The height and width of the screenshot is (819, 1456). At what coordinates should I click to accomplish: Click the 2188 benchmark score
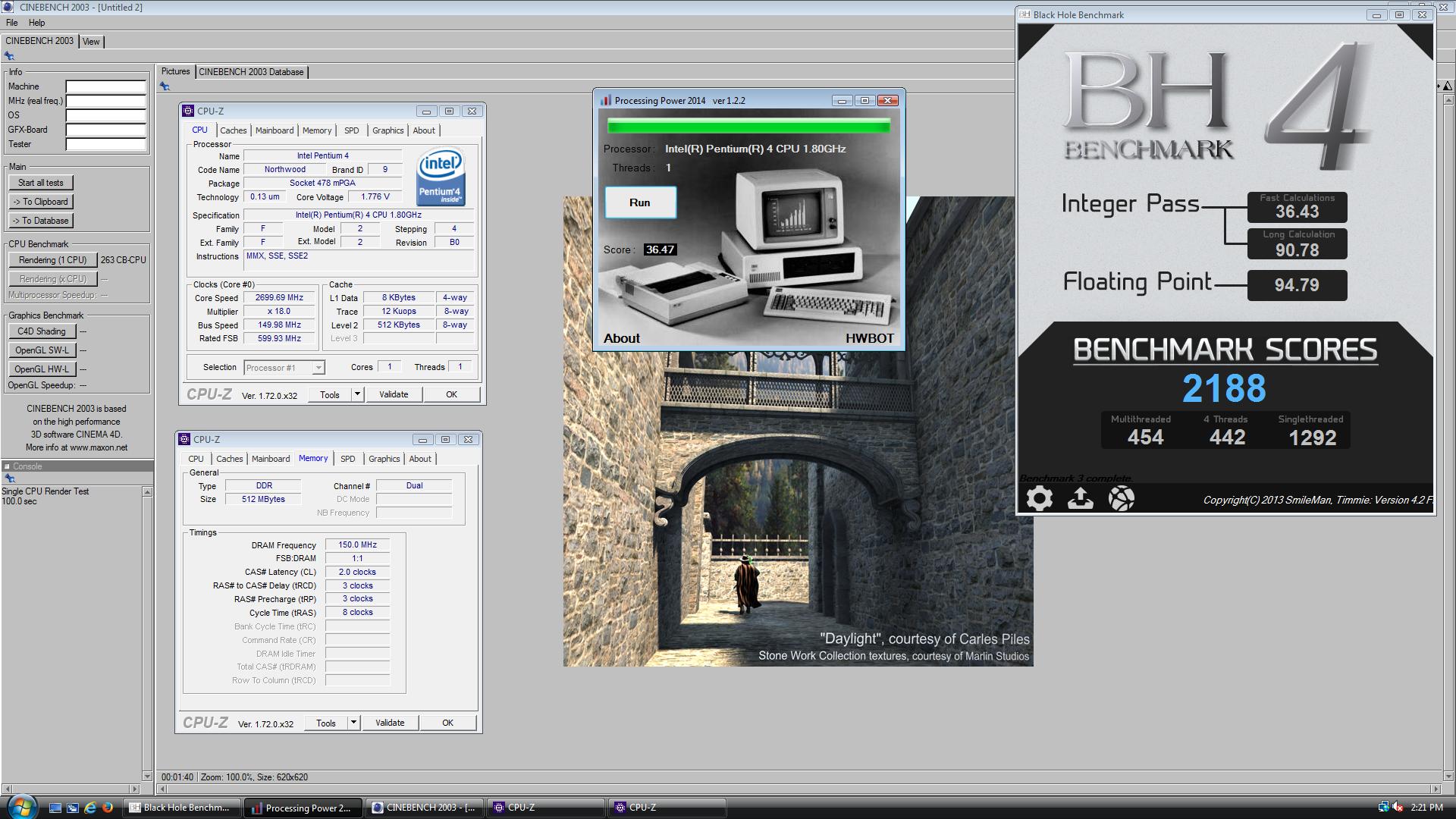click(x=1224, y=388)
